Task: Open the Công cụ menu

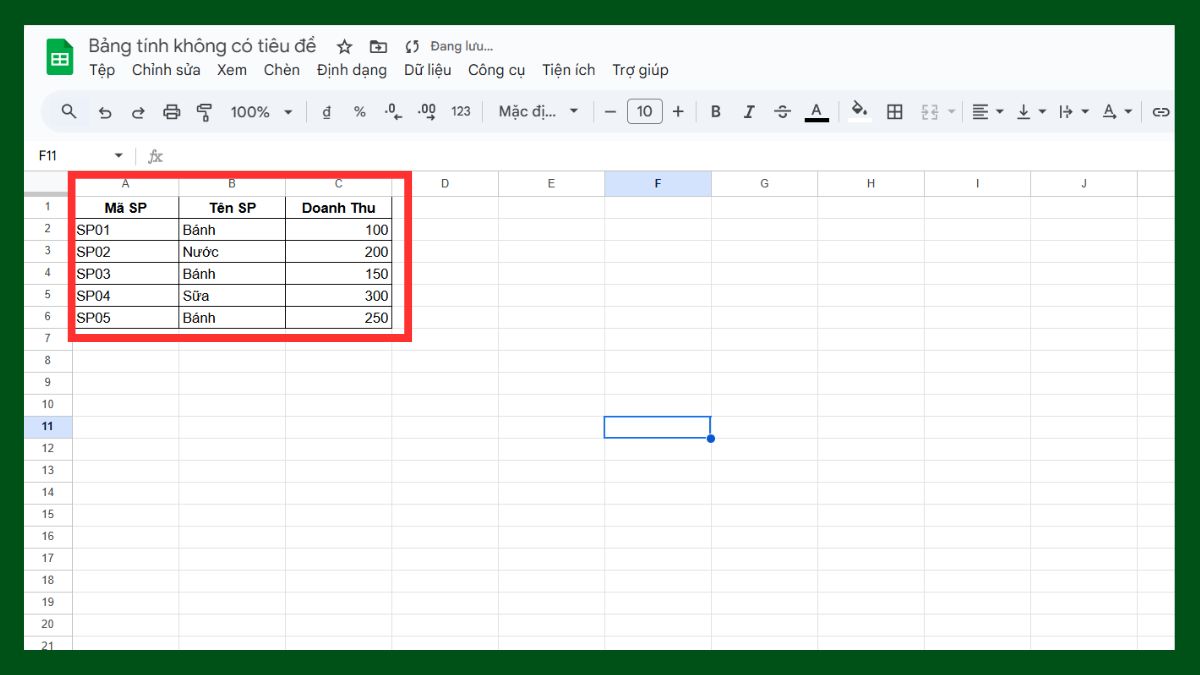Action: pyautogui.click(x=497, y=70)
